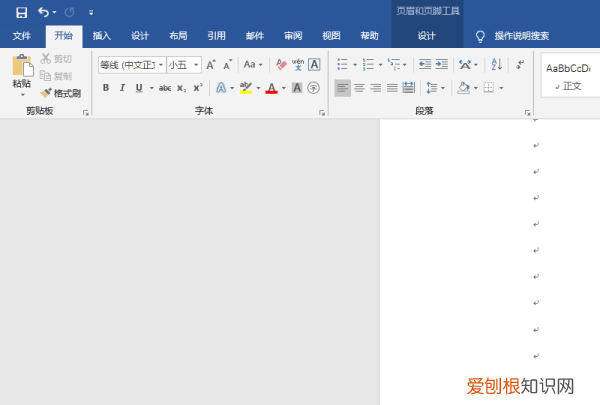Increase the font size
Screen dimensions: 600x405
(x=211, y=65)
